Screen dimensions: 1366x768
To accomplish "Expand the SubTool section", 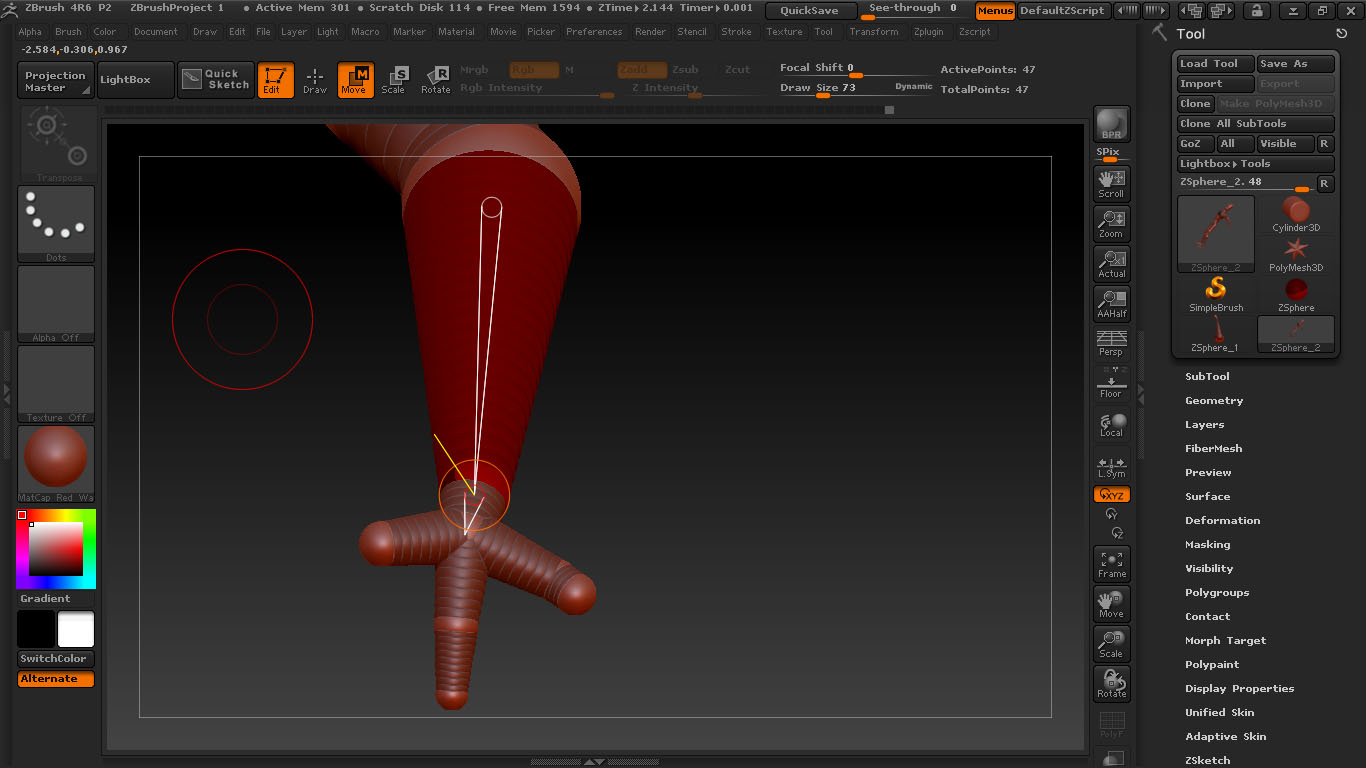I will coord(1207,377).
